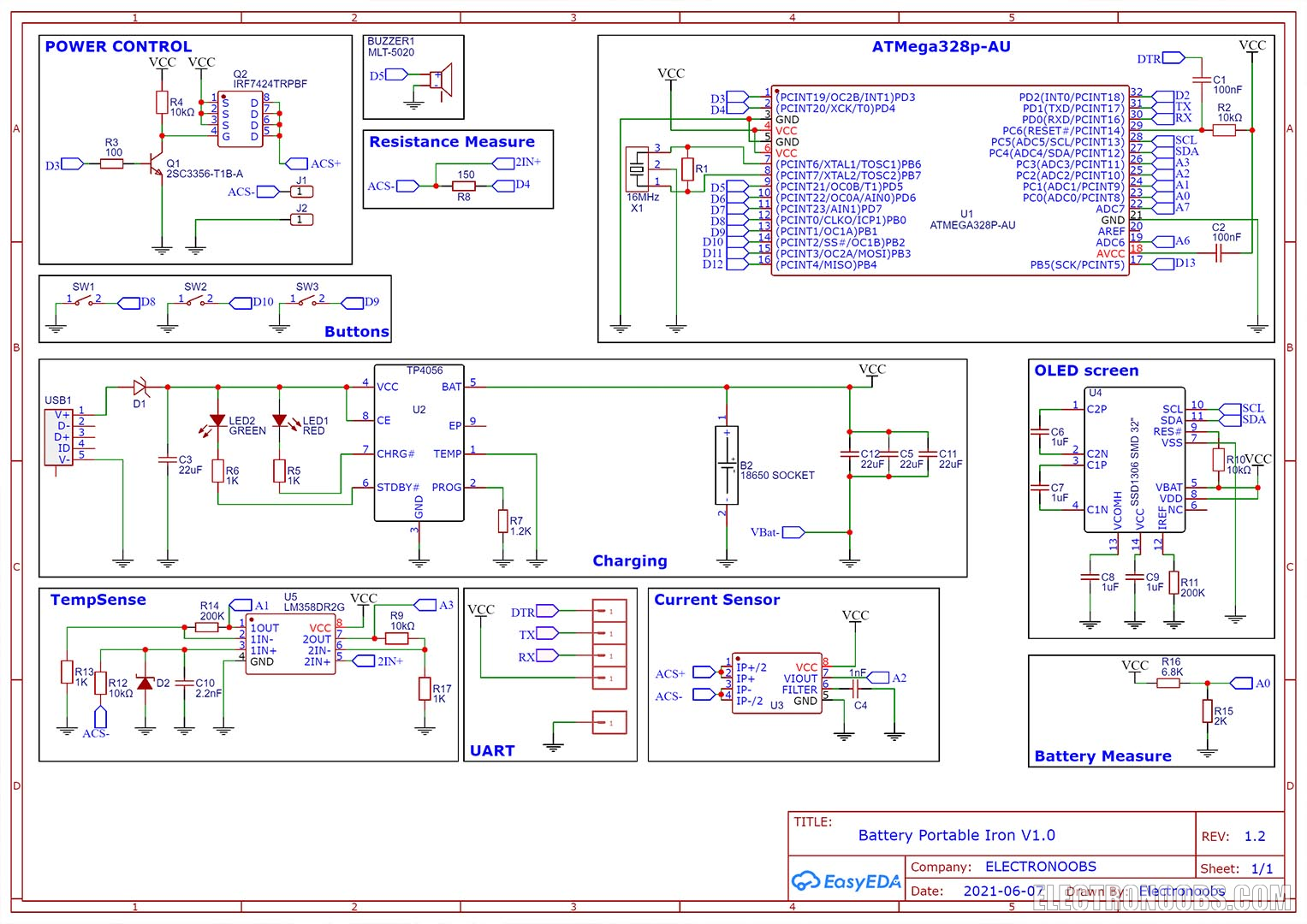Click the D13 net flag on ATMega pin 17
Screen dimensions: 1307x924
pos(1174,264)
